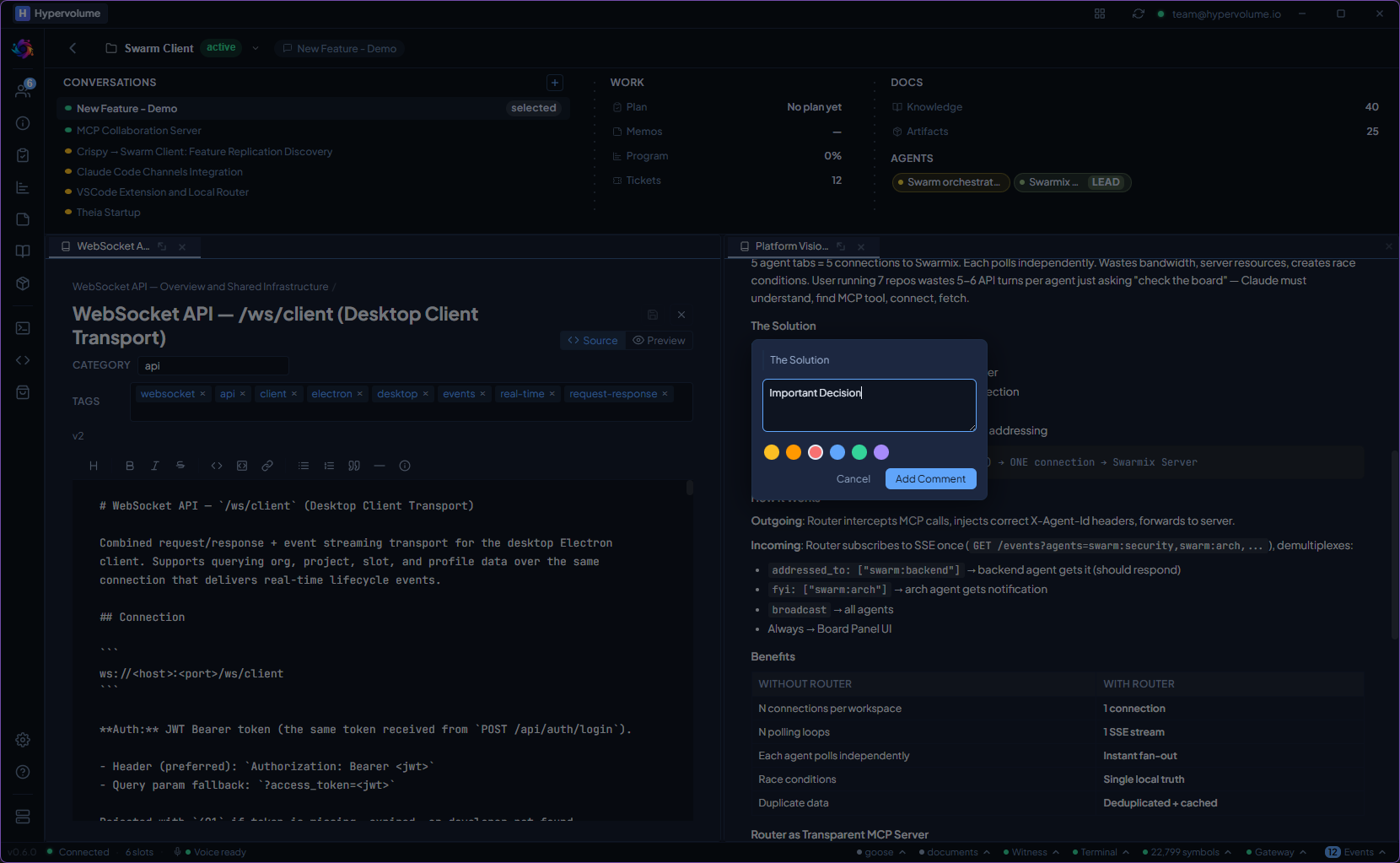Open the New Feature - Demo breadcrumb tab
Screen dimensions: 1400x863
(339, 49)
